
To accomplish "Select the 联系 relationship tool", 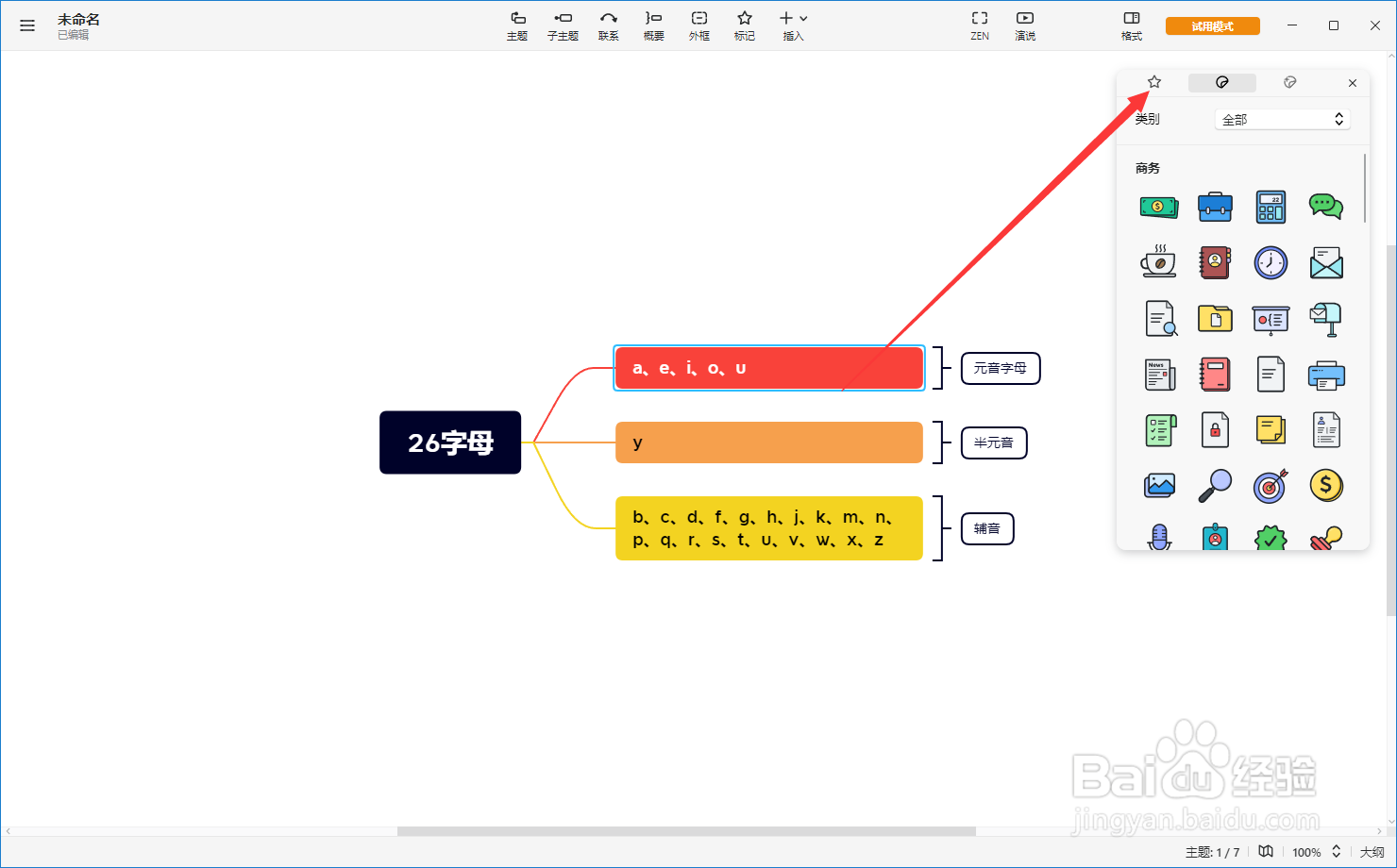I will pyautogui.click(x=609, y=26).
